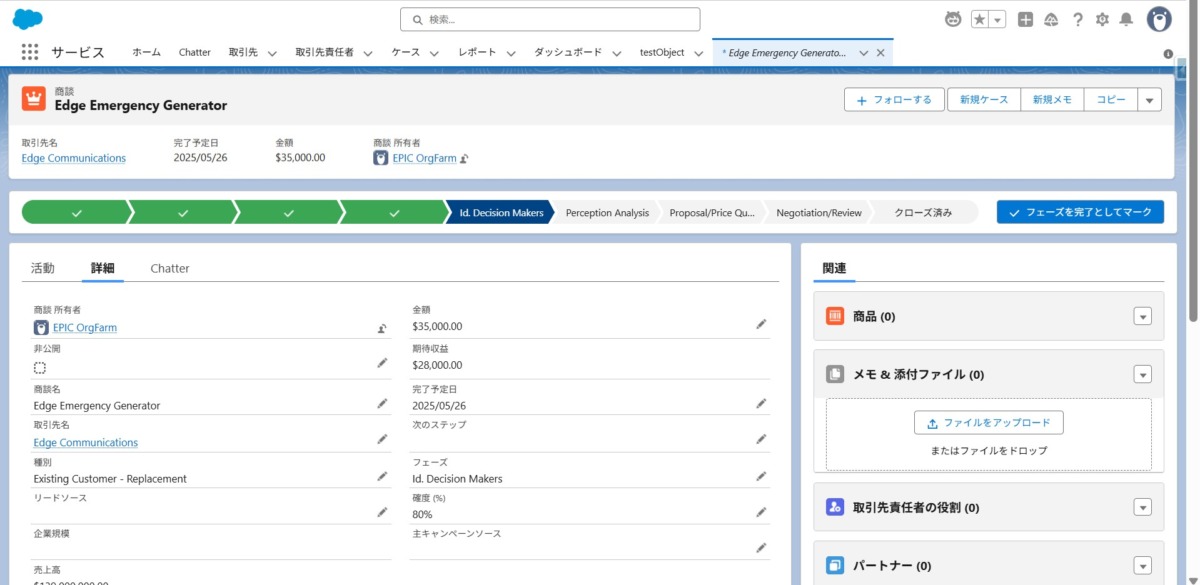Close the Edge Emergency Generator tab
Screen dimensions: 1200x585
click(x=880, y=53)
